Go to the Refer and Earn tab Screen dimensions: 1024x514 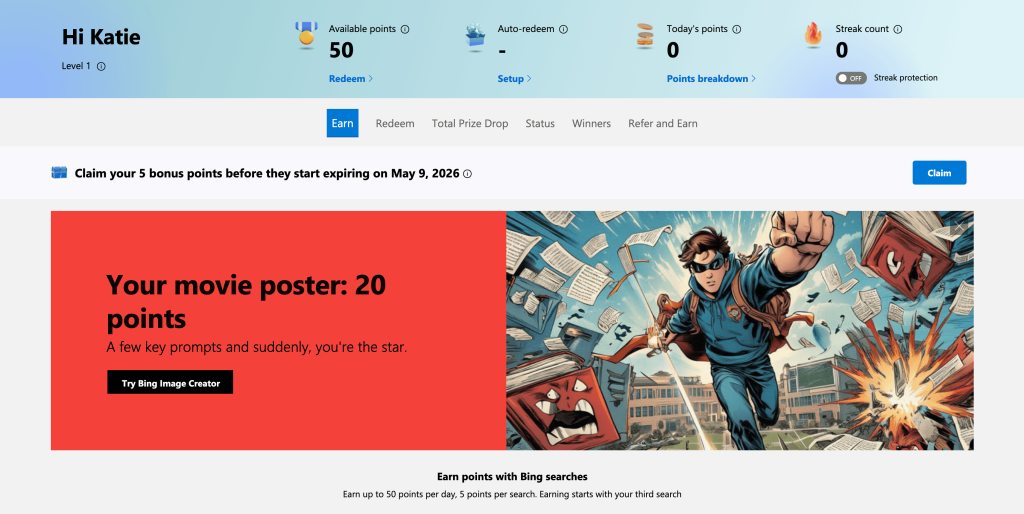662,124
